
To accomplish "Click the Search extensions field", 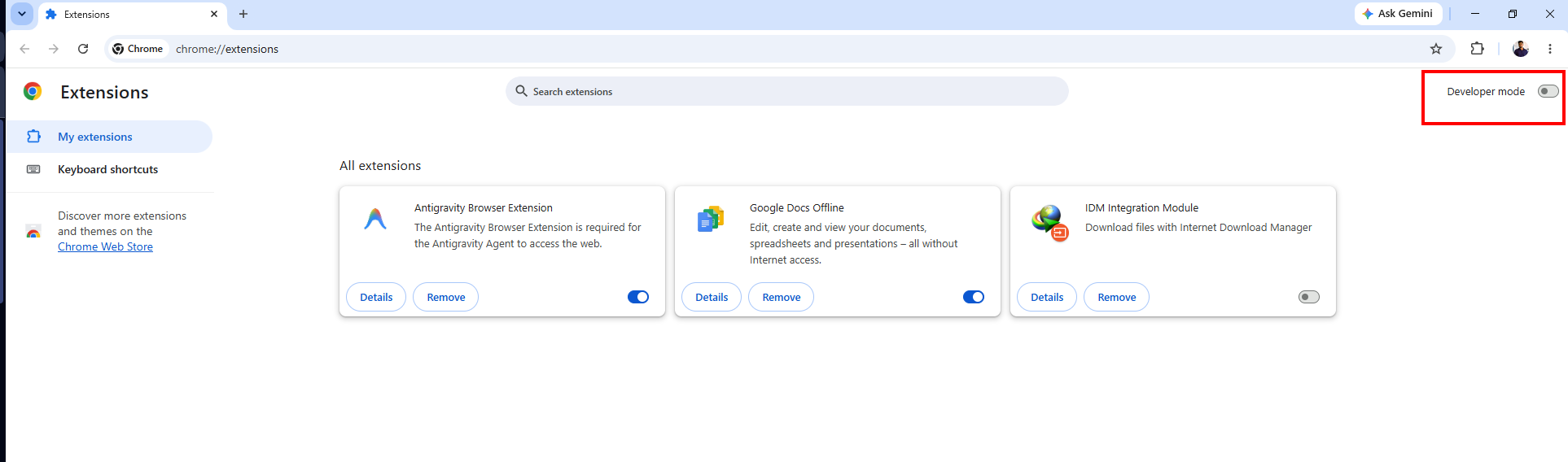I will coord(786,91).
